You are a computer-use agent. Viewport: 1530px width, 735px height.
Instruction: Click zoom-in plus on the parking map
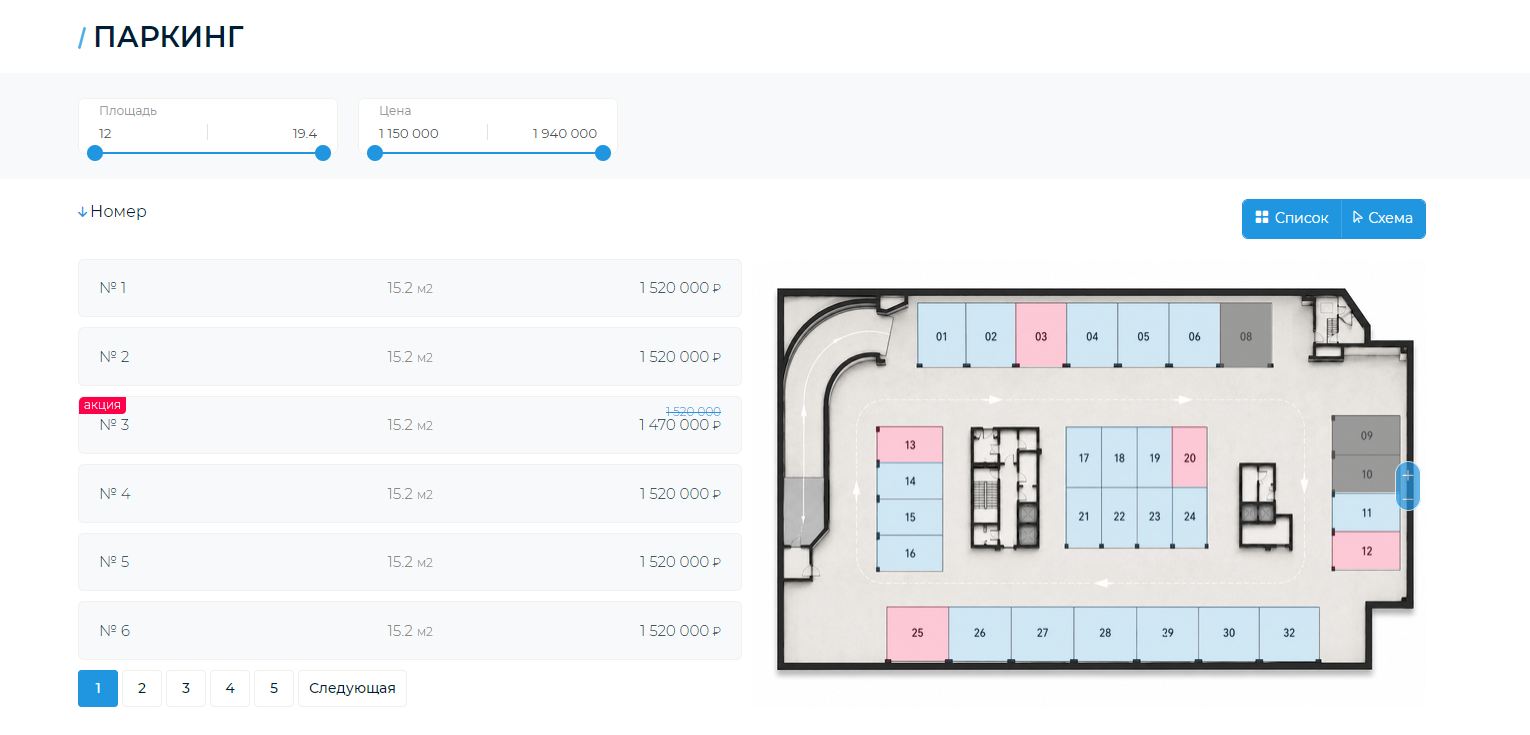1407,475
